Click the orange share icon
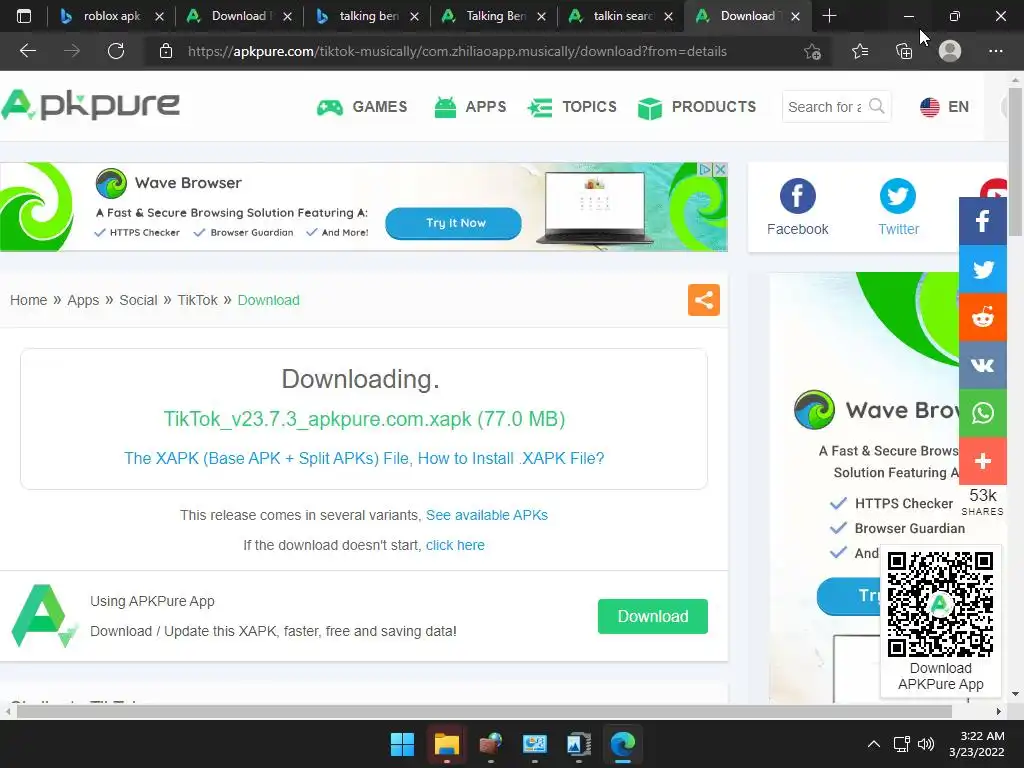1024x768 pixels. click(x=703, y=300)
